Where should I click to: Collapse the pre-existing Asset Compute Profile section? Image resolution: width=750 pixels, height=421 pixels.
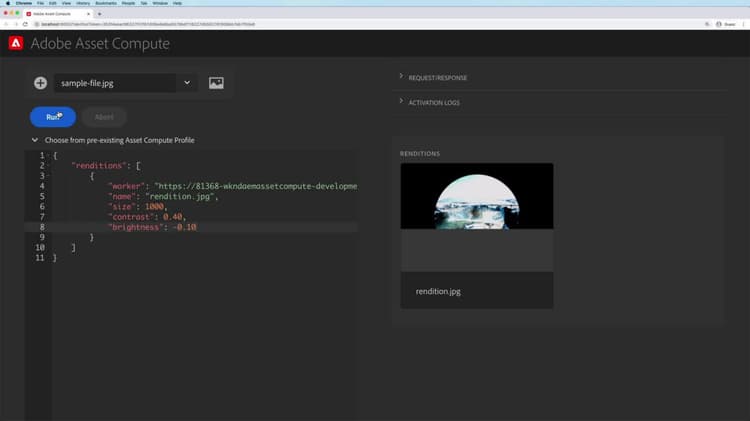tap(34, 140)
